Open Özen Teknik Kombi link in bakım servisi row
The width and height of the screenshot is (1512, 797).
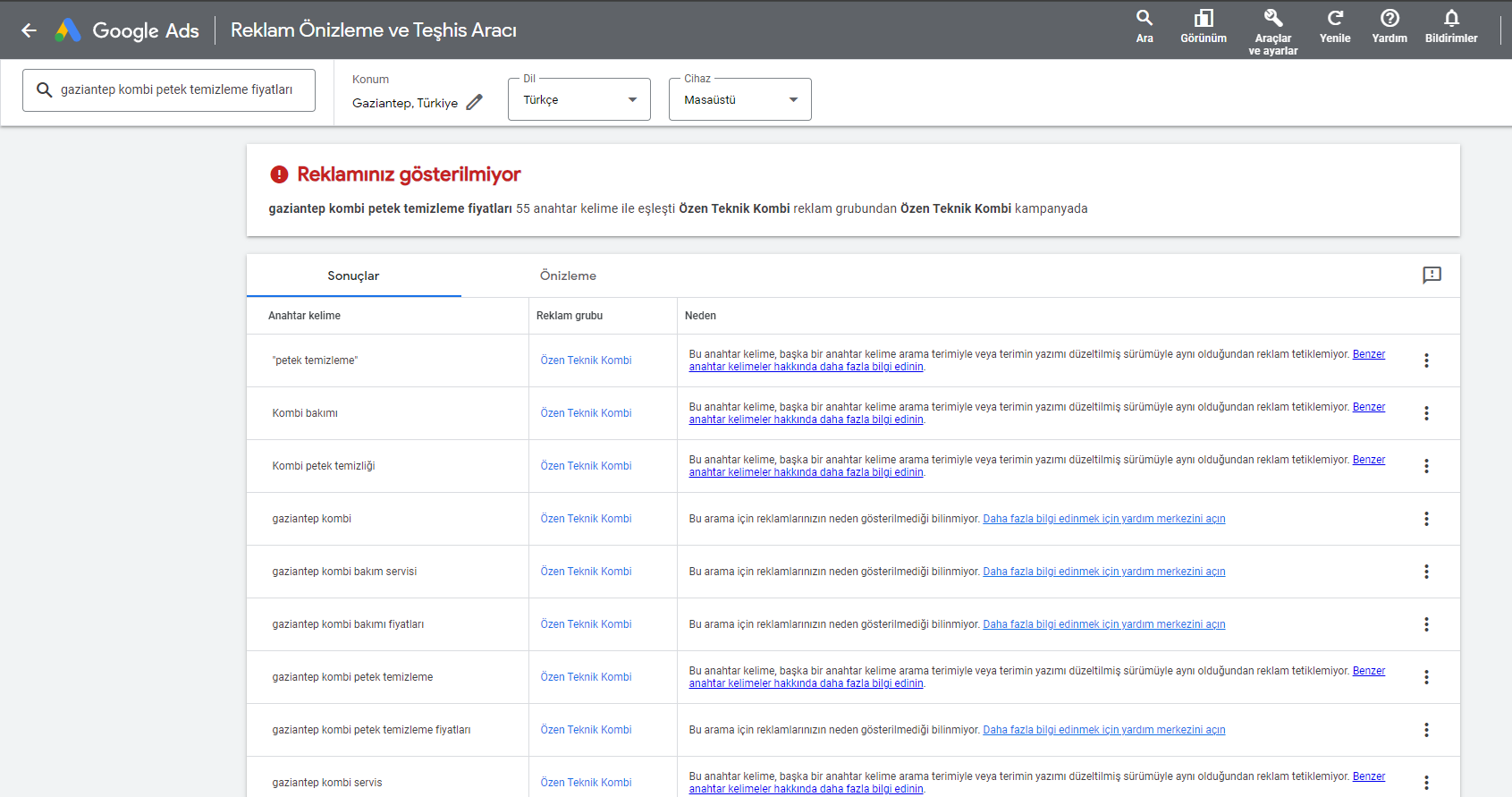(x=586, y=572)
